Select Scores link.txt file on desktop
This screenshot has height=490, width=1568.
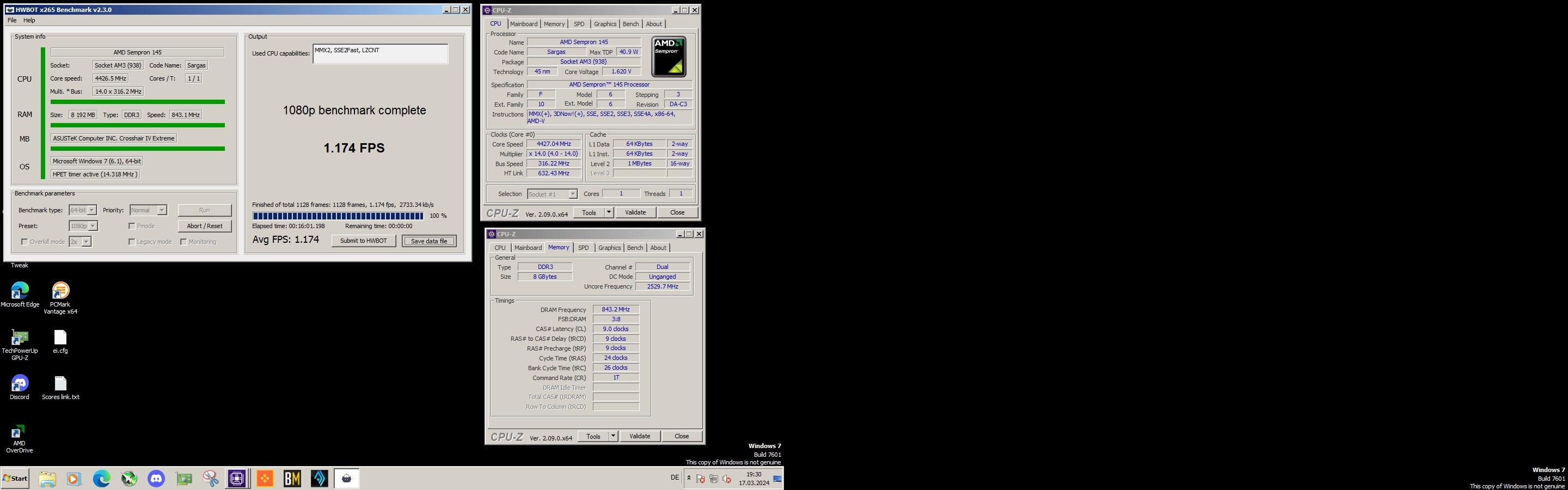pyautogui.click(x=60, y=387)
